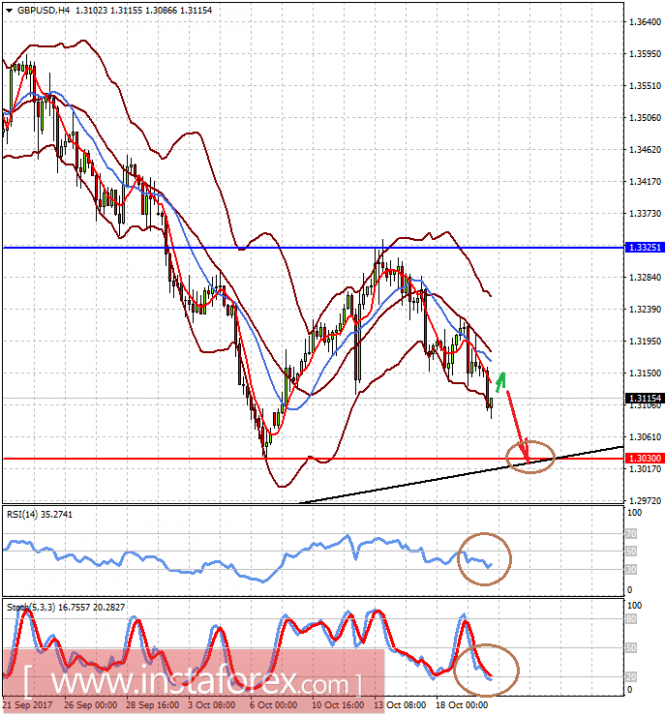Click the GBPUSD,H4 chart title text
Viewport: 665px width, 716px height.
tap(43, 10)
